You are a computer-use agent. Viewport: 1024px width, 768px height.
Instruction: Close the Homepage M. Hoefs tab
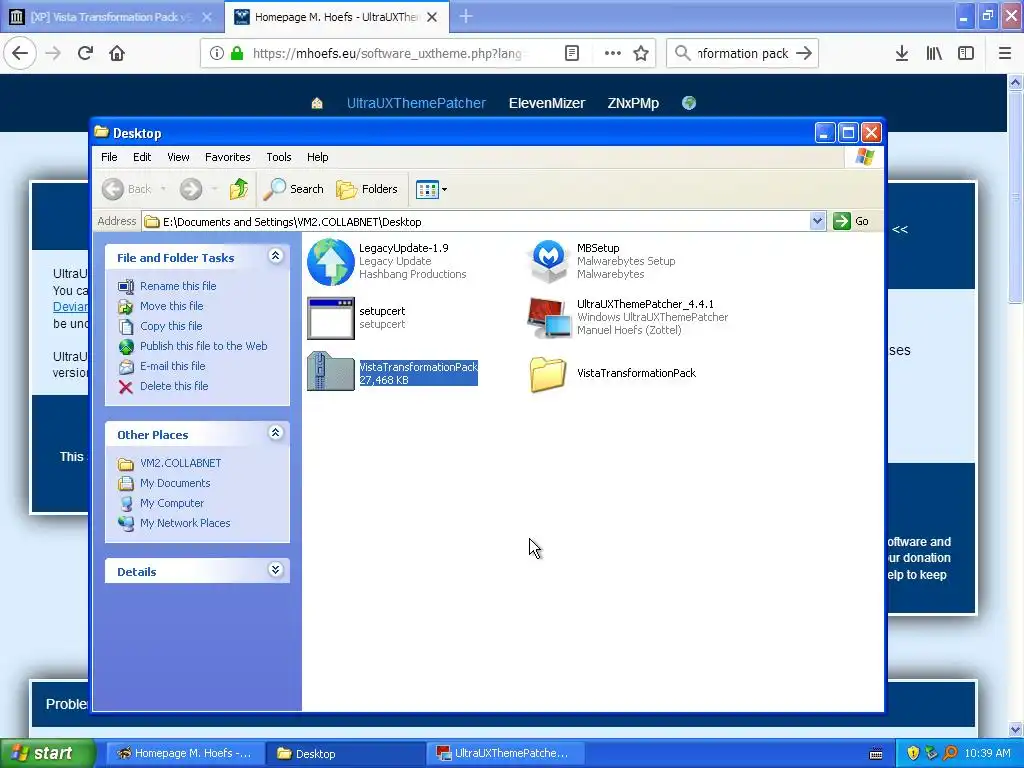[432, 17]
